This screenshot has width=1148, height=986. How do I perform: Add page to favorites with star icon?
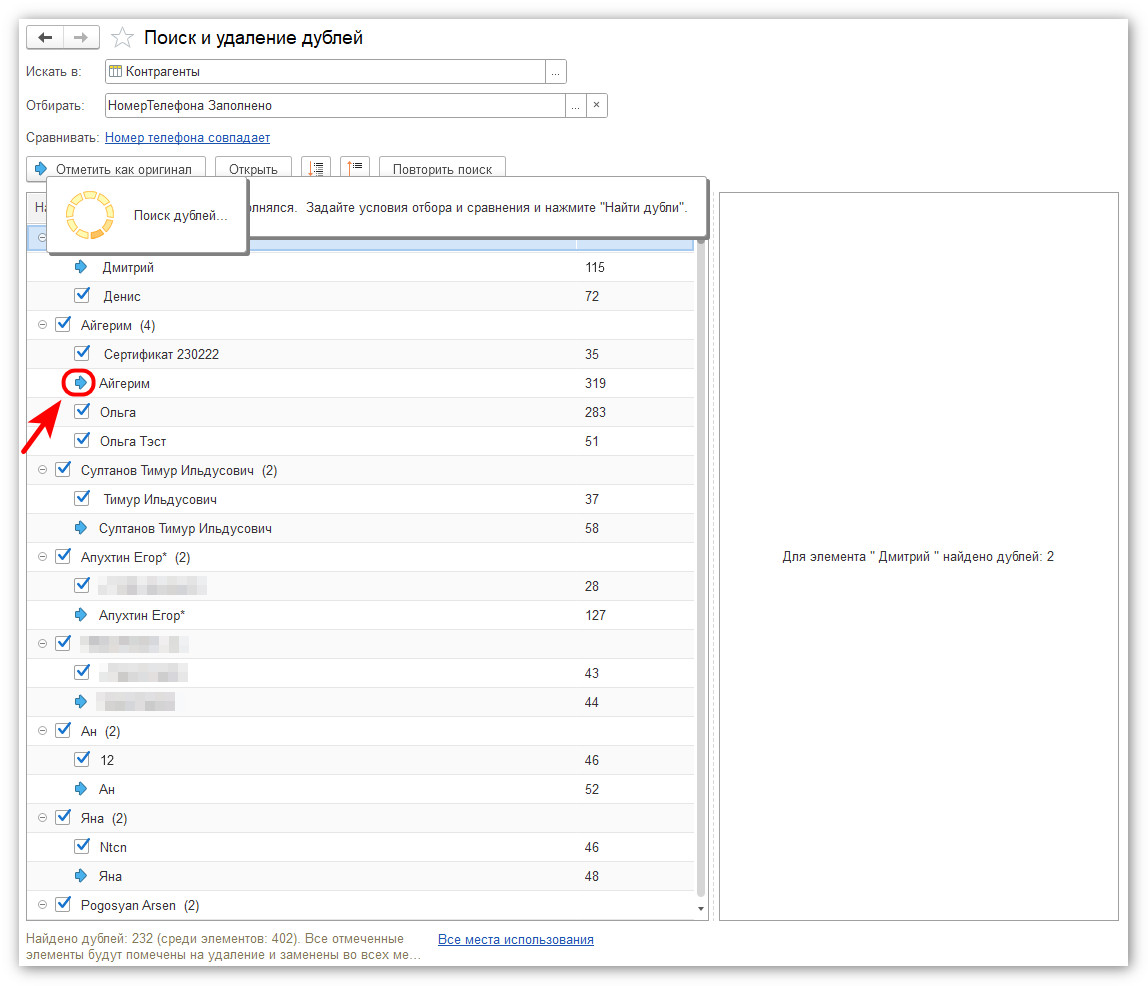click(122, 37)
